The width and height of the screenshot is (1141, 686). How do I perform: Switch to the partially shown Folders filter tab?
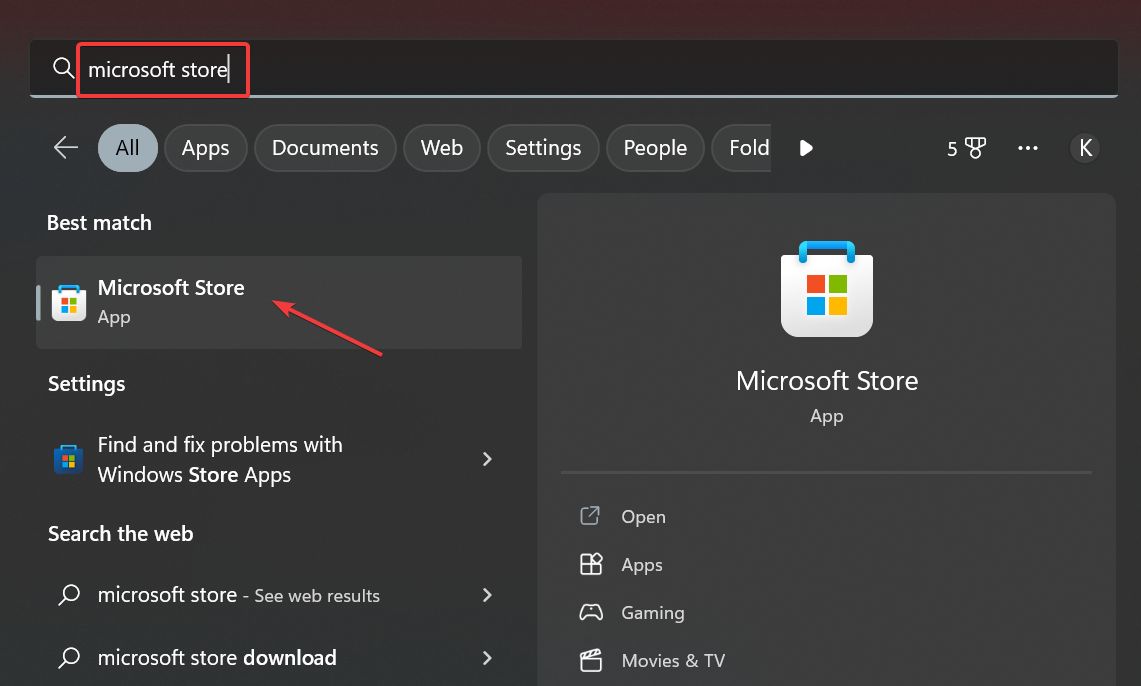click(742, 148)
